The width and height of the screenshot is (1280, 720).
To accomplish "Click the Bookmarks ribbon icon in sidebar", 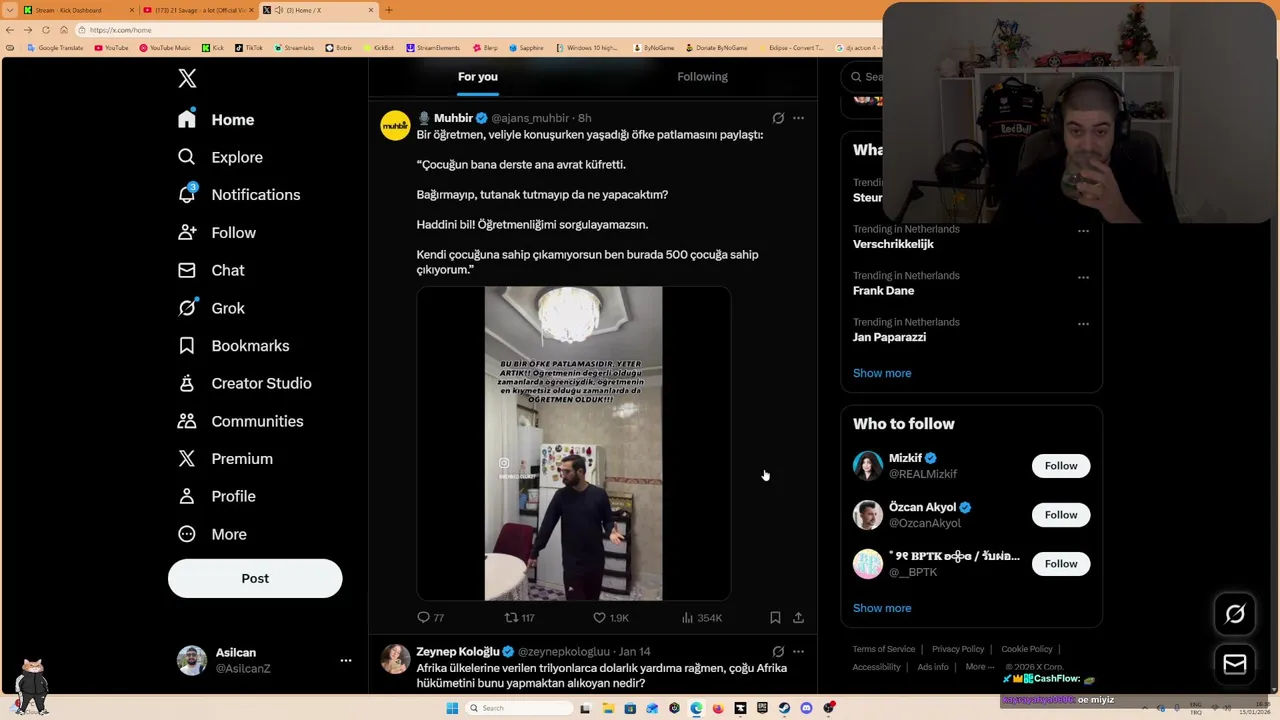I will [x=187, y=346].
